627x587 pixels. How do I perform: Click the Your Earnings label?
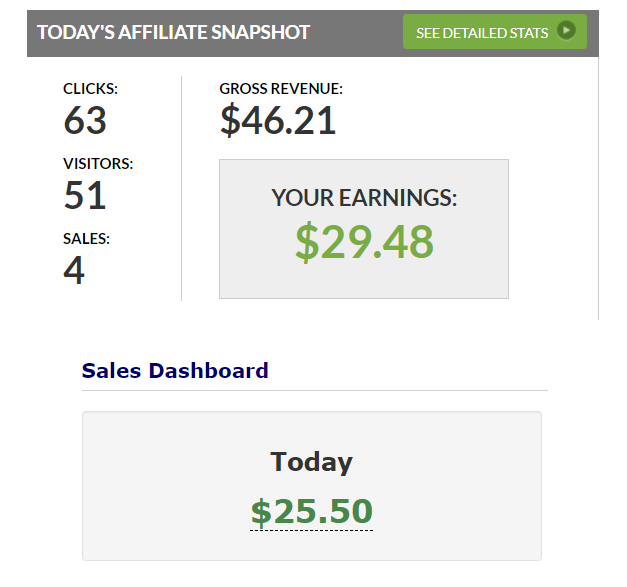364,198
